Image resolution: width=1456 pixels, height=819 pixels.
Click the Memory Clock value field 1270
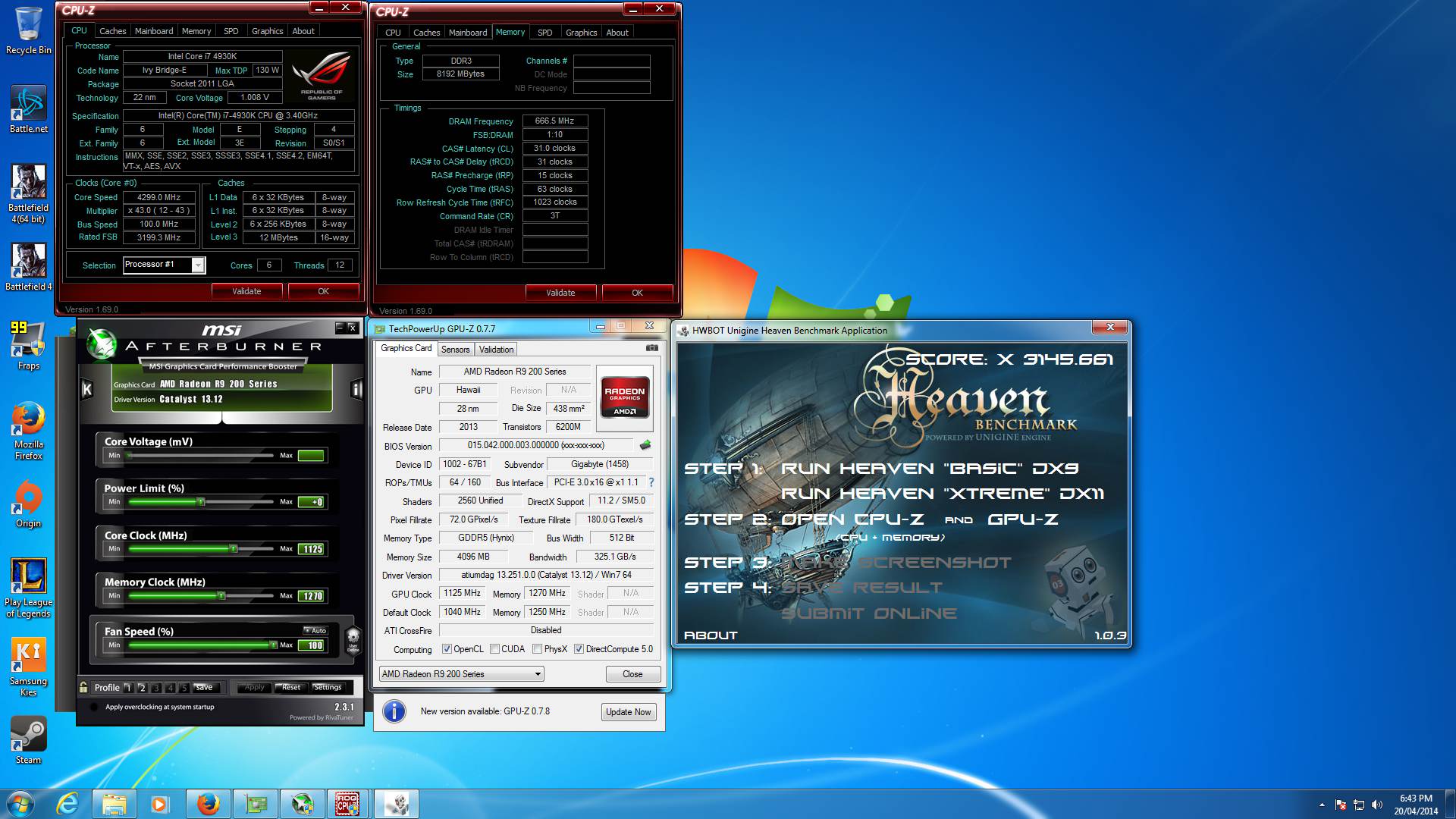click(312, 596)
